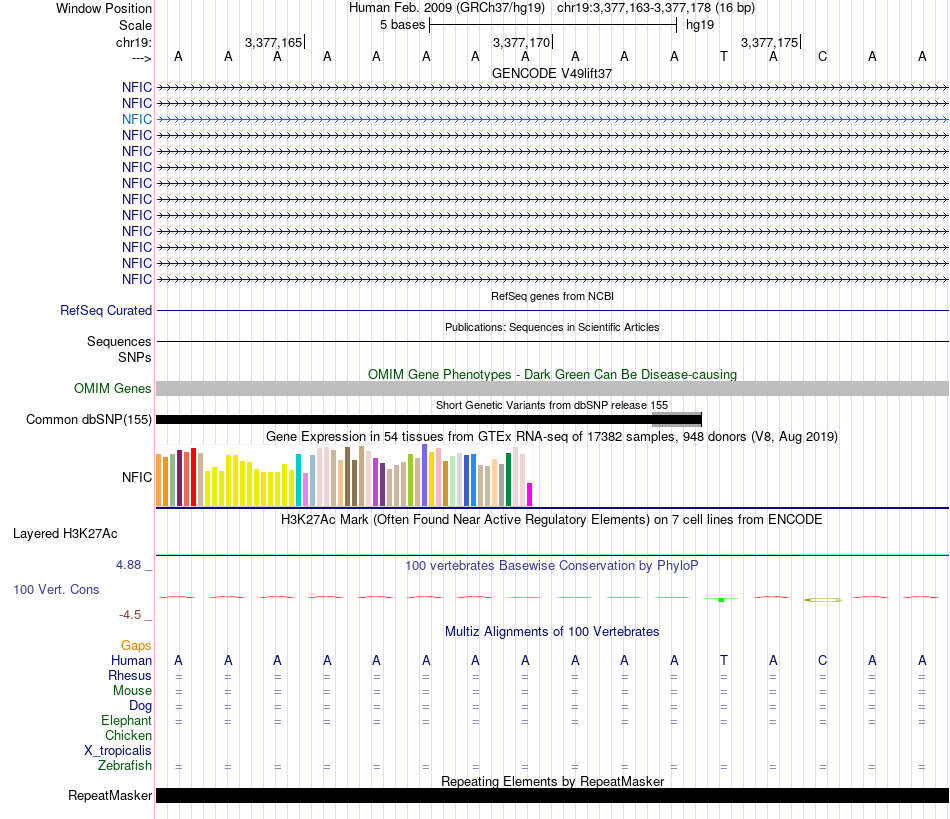Viewport: 950px width, 819px height.
Task: Click position marker 3,377,175 on ruler
Action: tap(770, 42)
